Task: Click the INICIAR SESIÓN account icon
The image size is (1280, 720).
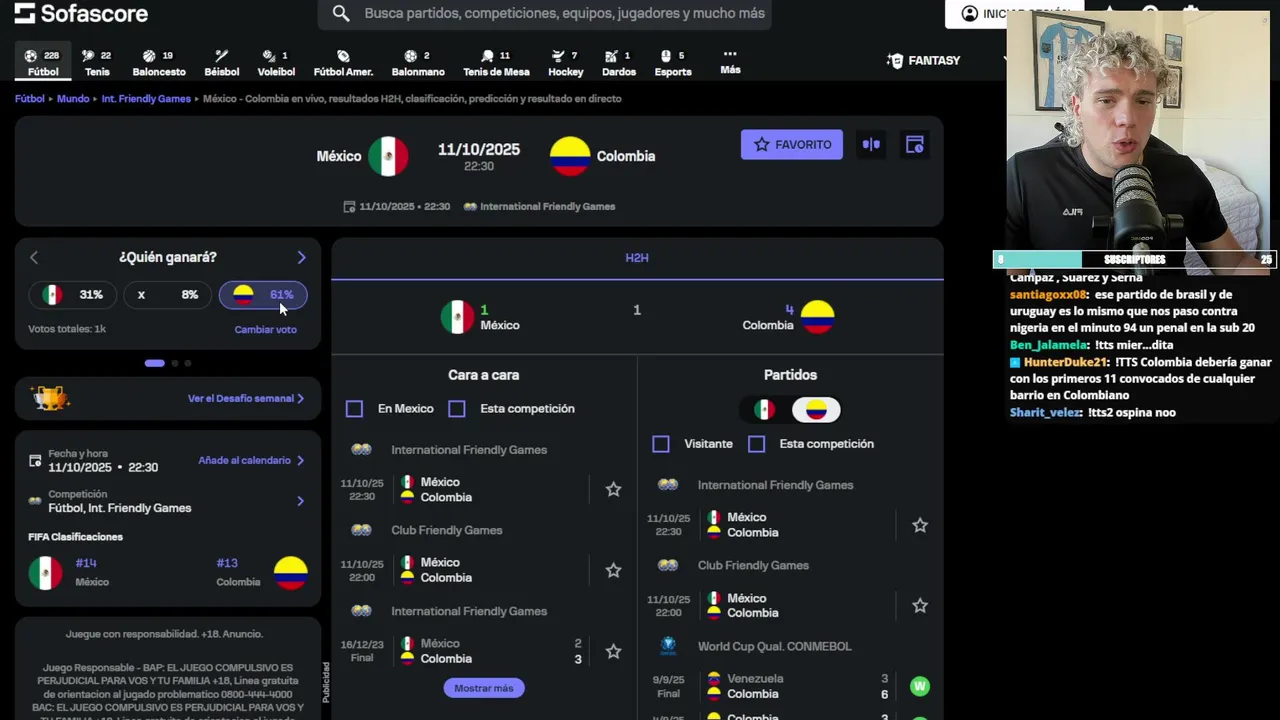Action: [970, 13]
